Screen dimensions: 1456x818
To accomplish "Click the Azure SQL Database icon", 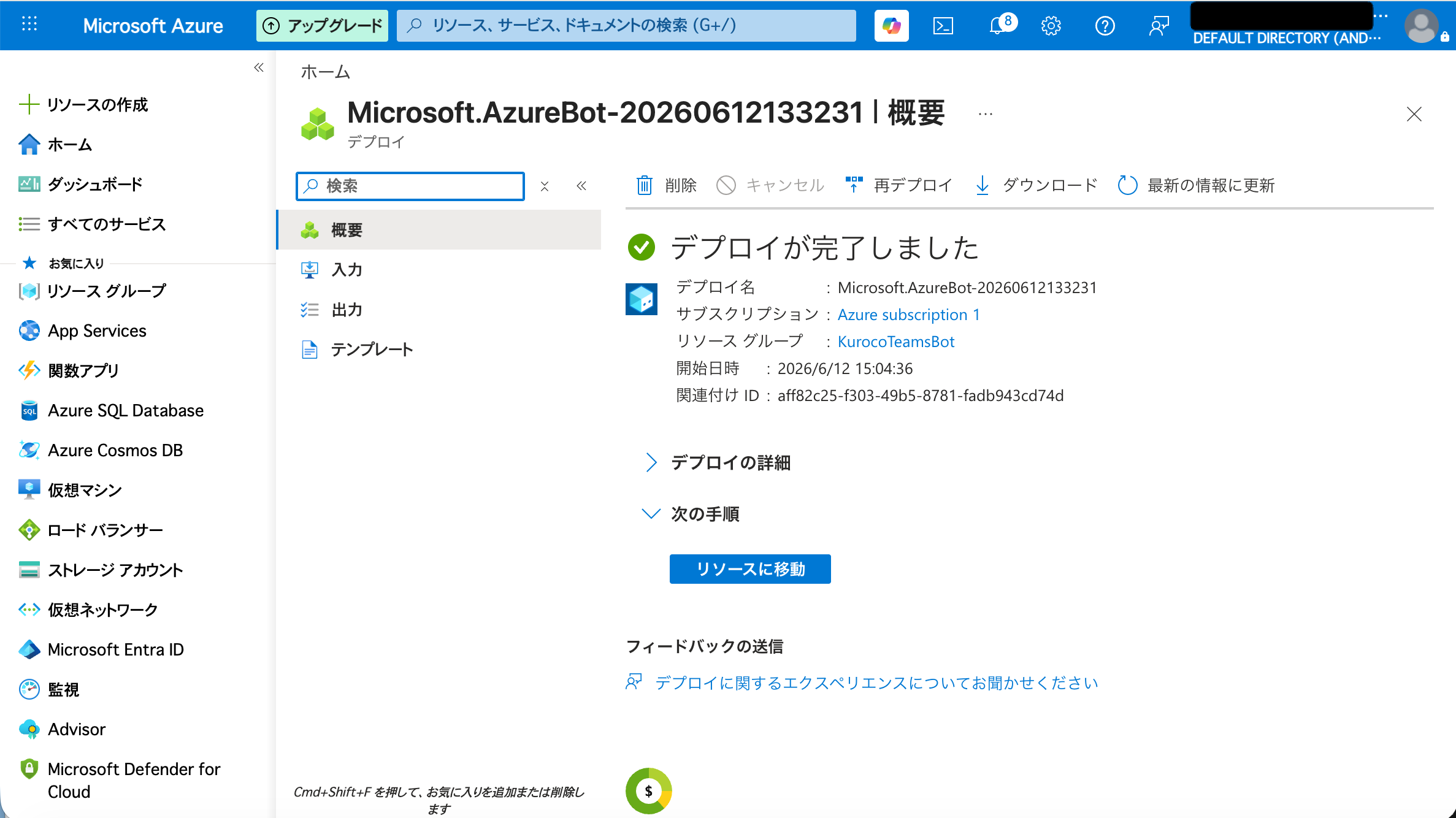I will [29, 410].
